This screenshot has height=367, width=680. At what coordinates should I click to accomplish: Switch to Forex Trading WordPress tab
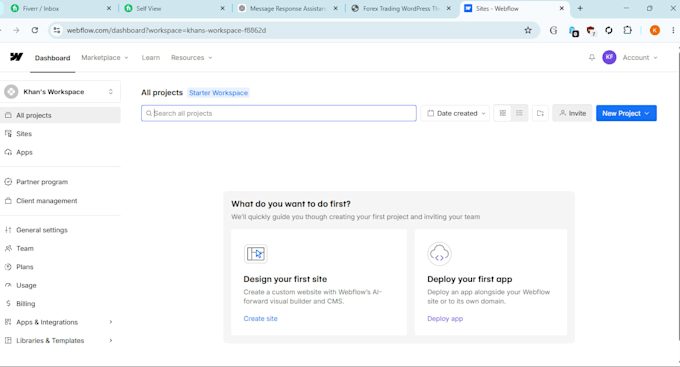coord(400,8)
